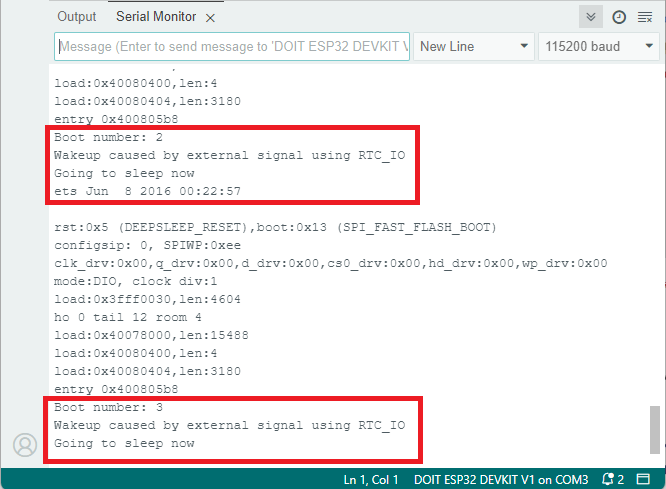666x489 pixels.
Task: Click the serial output vertical scrollbar thumb
Action: [x=655, y=429]
